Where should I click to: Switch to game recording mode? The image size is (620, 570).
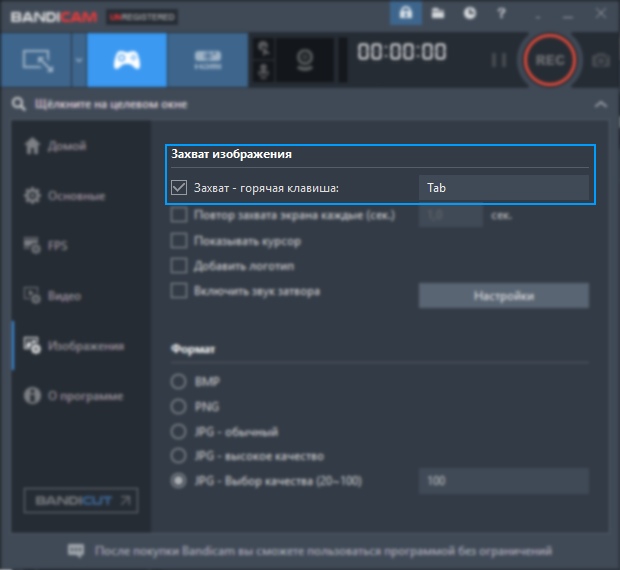click(127, 60)
